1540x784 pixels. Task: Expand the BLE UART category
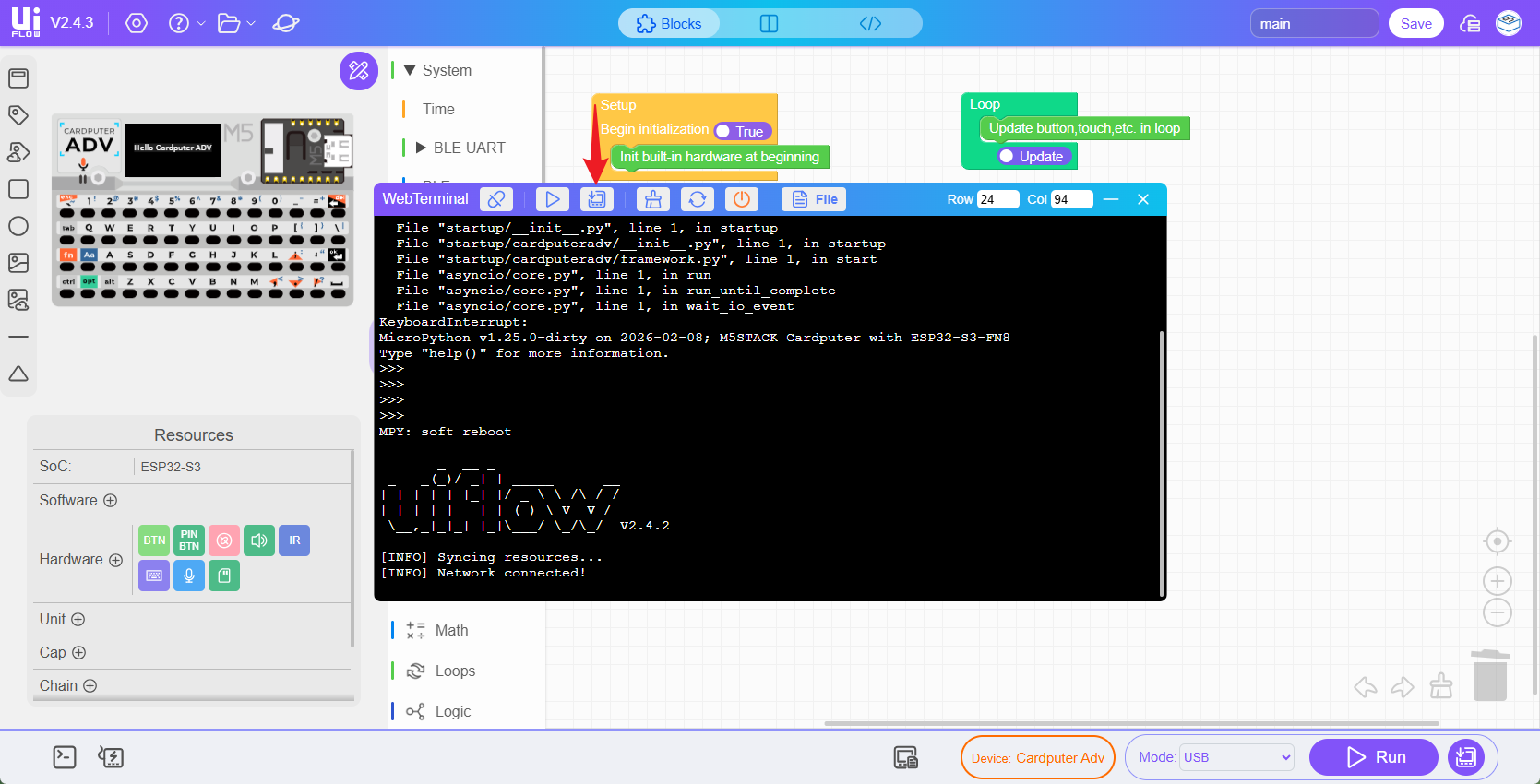pyautogui.click(x=421, y=148)
